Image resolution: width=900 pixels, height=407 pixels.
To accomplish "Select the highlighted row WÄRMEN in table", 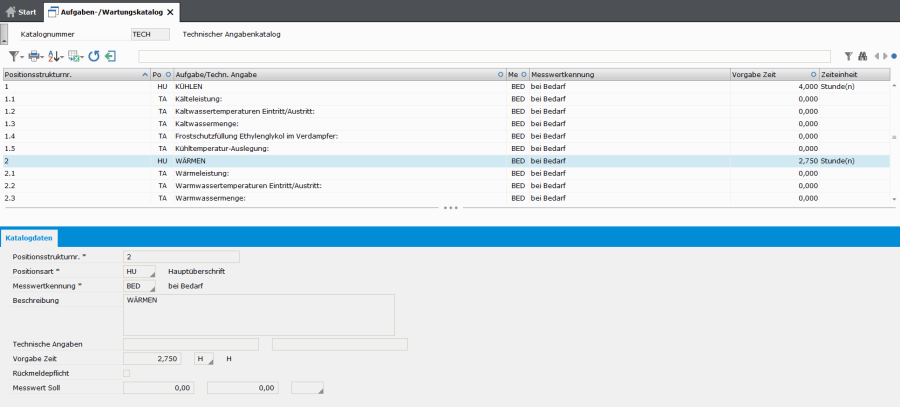I will coord(447,161).
